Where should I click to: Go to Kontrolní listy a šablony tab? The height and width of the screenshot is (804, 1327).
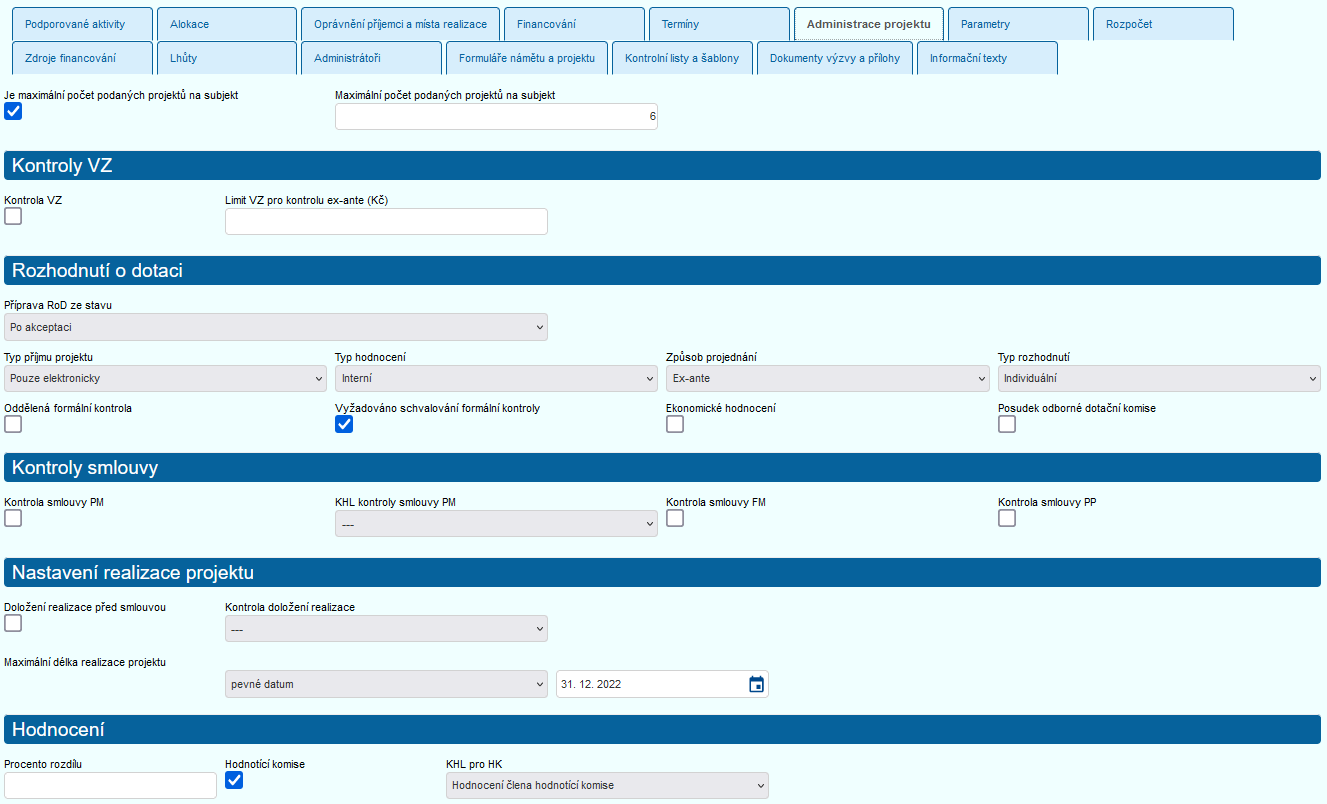point(682,58)
